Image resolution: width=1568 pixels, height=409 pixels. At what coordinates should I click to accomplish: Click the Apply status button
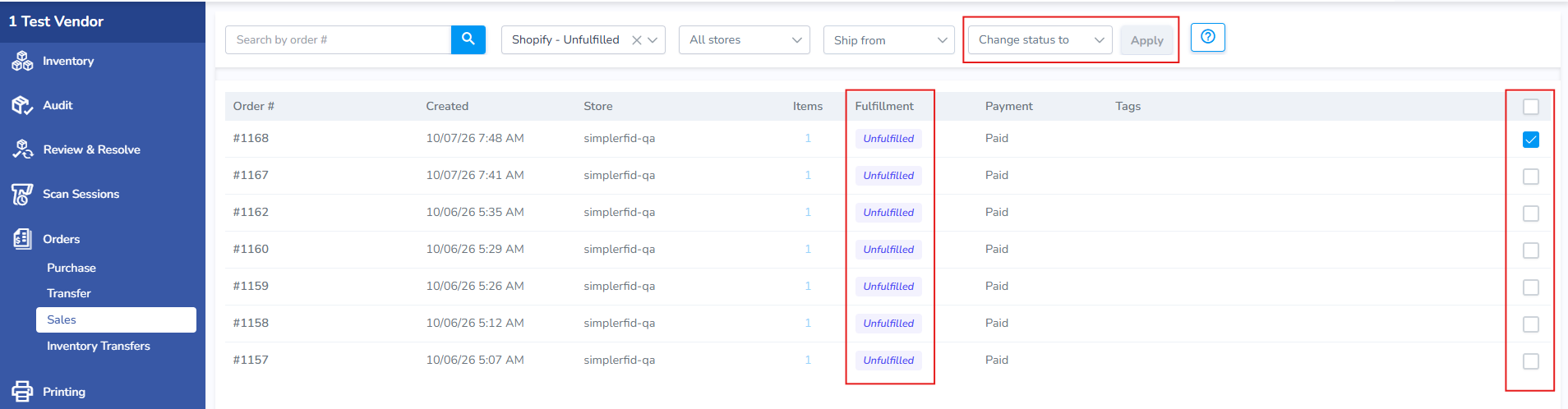pos(1146,40)
